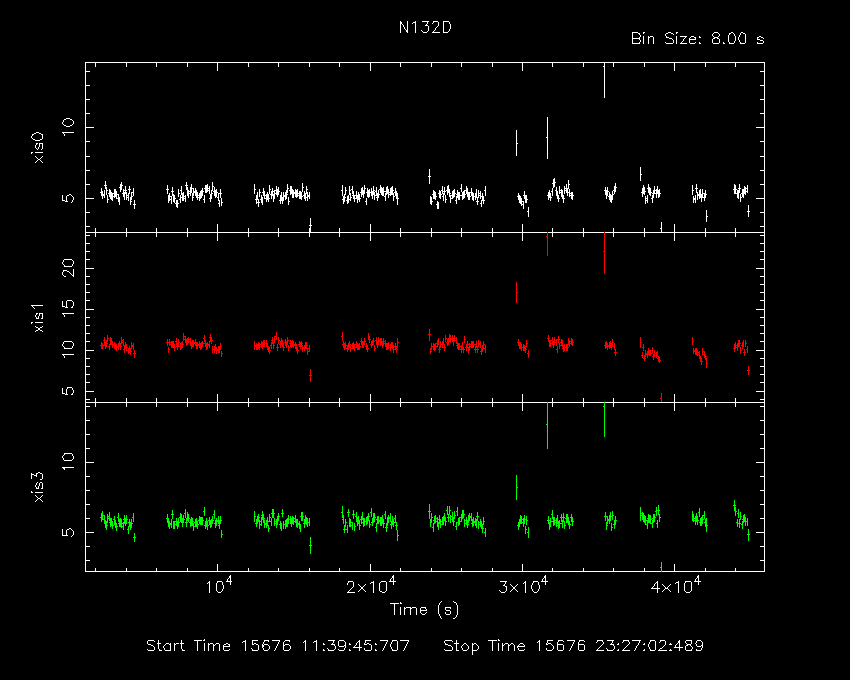Click the 4×10^4 x-axis tick label
850x680 pixels.
[x=675, y=586]
